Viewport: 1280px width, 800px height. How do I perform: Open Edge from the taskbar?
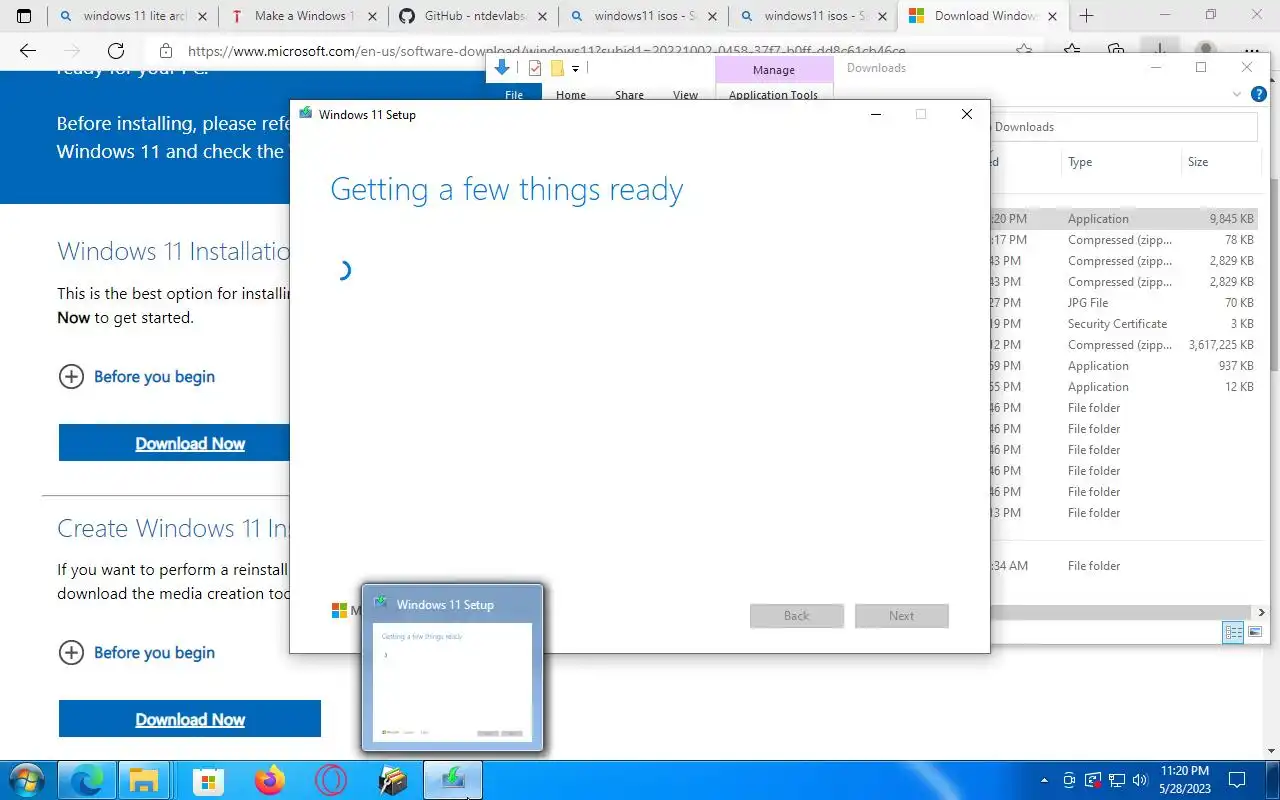[87, 780]
